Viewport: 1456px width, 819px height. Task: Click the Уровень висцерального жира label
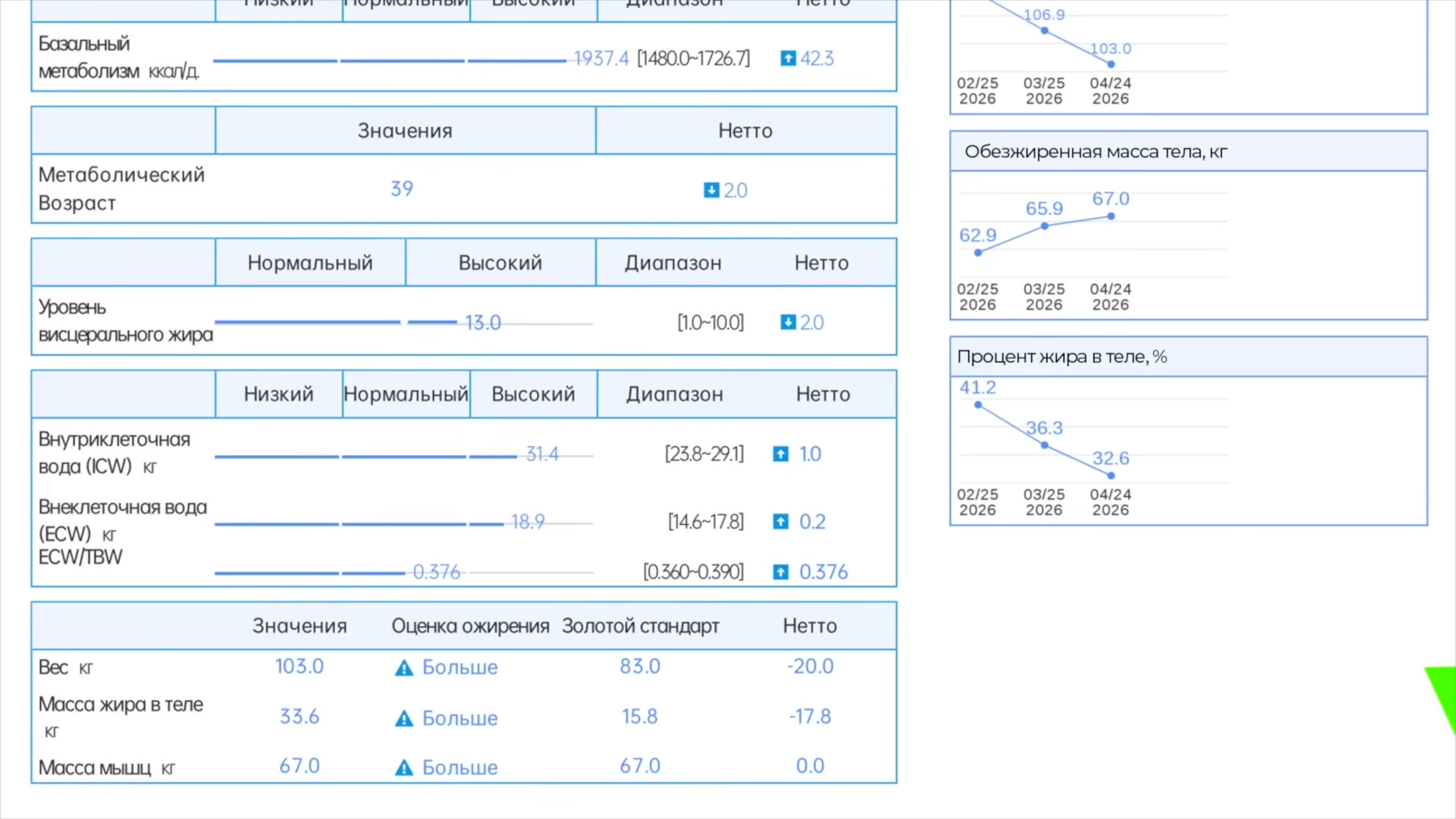click(x=126, y=321)
